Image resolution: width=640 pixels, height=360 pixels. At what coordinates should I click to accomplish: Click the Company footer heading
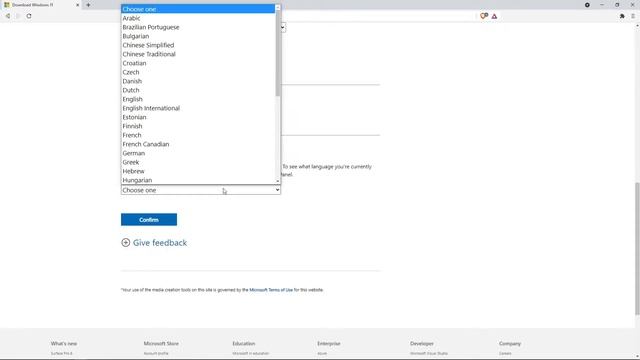pyautogui.click(x=510, y=344)
